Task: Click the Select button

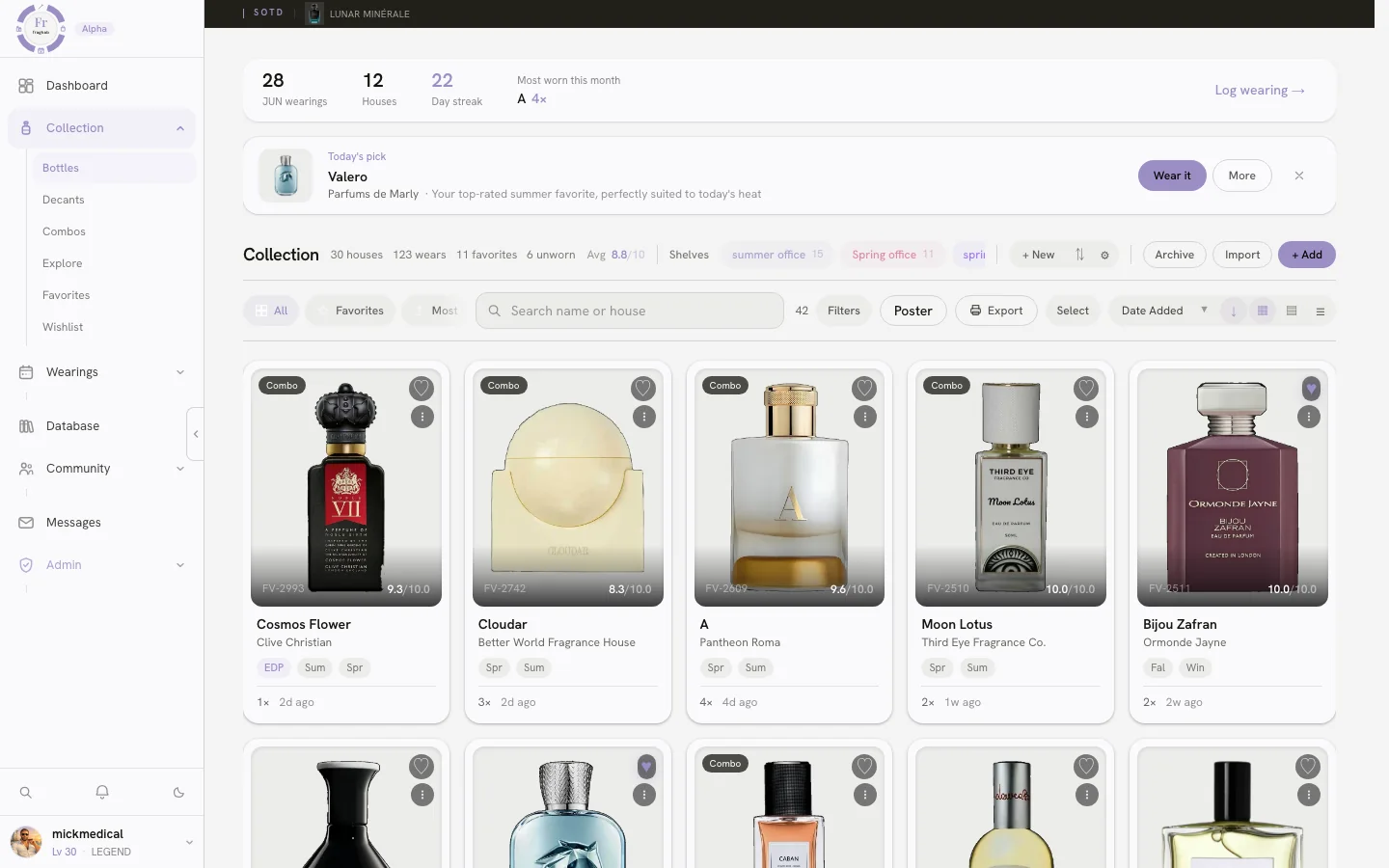Action: [x=1073, y=311]
